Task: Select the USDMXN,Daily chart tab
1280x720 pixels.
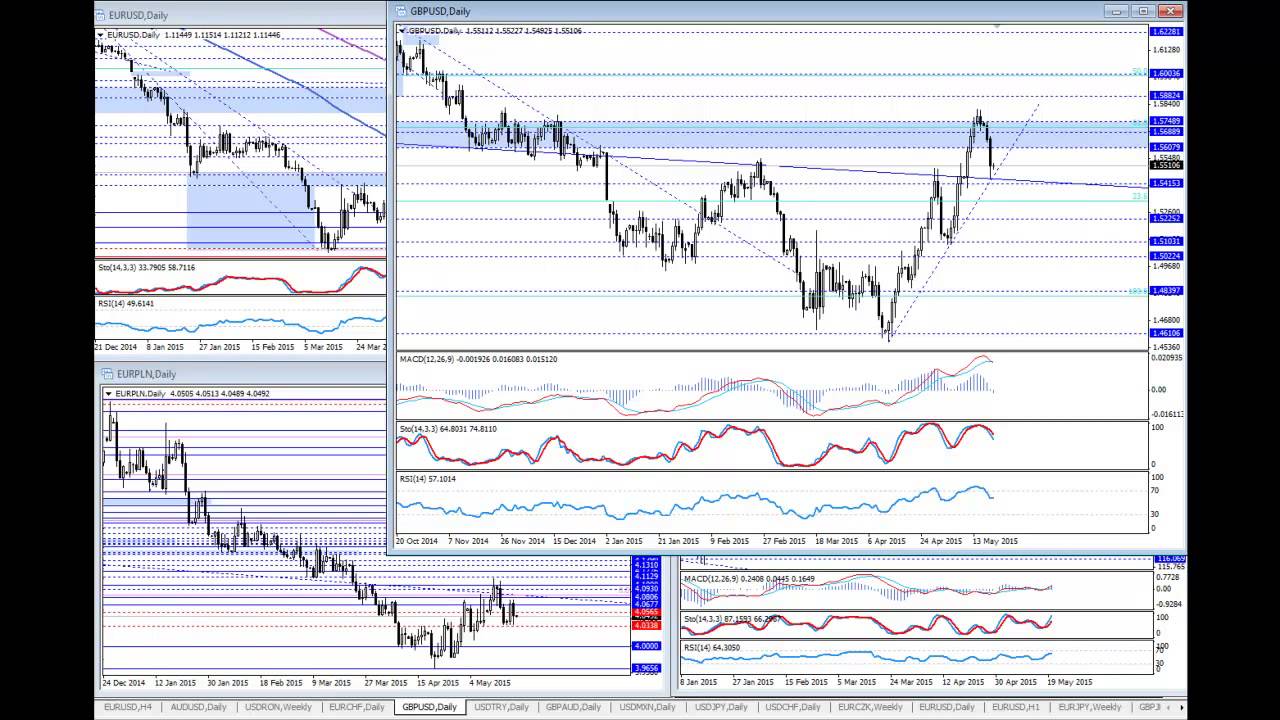Action: (x=648, y=707)
